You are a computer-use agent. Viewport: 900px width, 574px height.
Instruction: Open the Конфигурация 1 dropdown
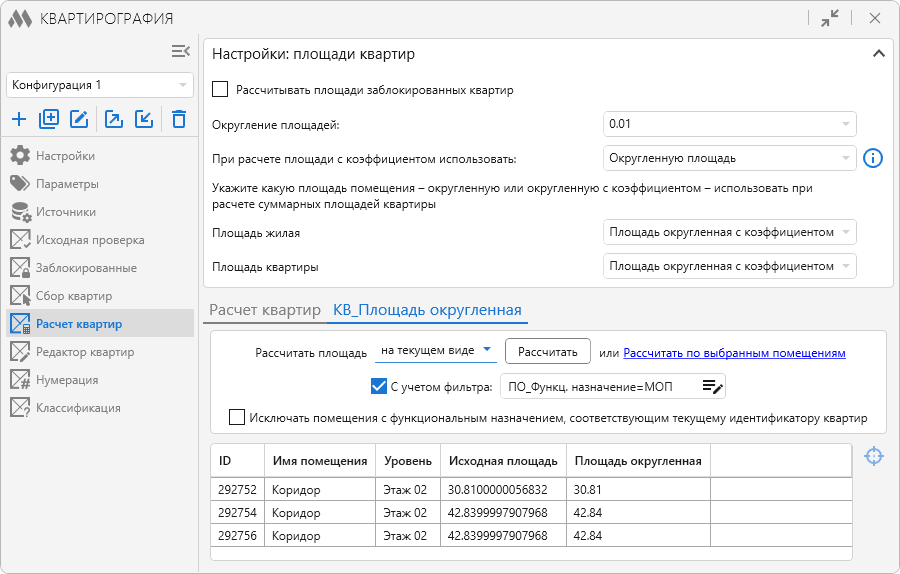(x=100, y=85)
